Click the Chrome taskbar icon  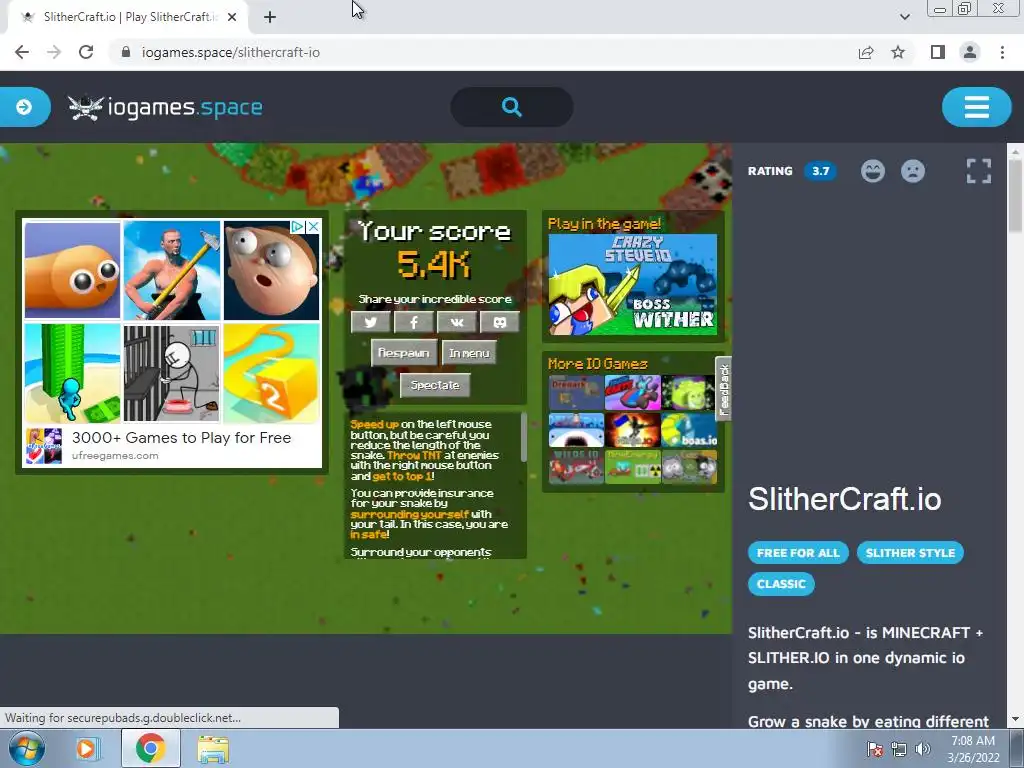tap(150, 748)
